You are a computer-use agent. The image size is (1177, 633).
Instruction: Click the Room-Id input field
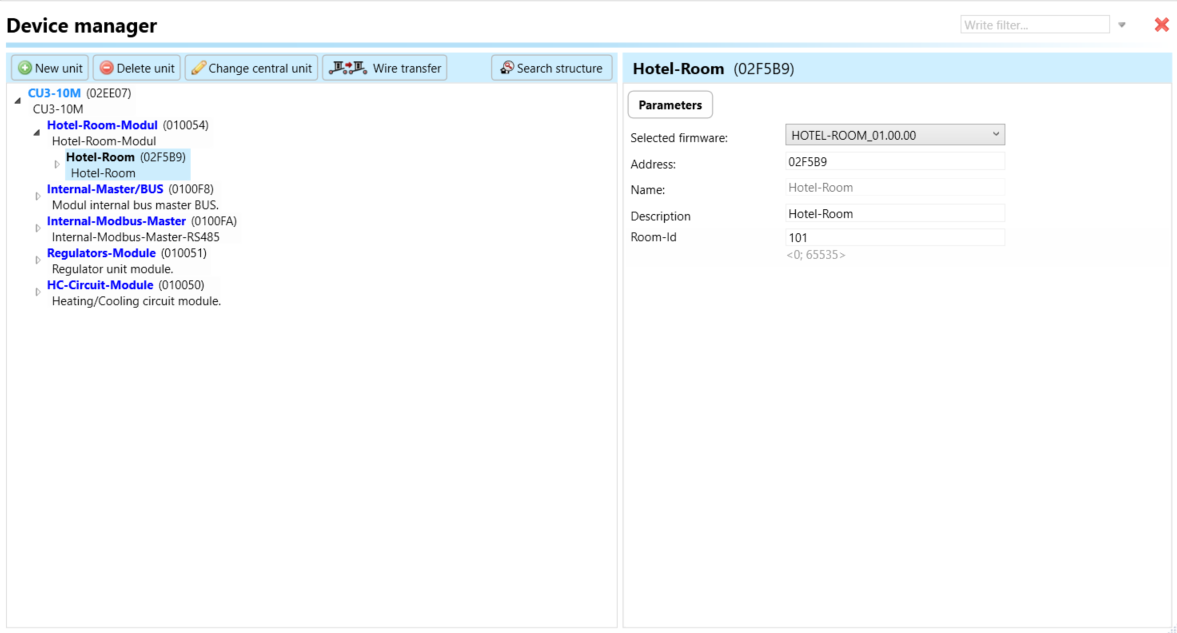[895, 238]
